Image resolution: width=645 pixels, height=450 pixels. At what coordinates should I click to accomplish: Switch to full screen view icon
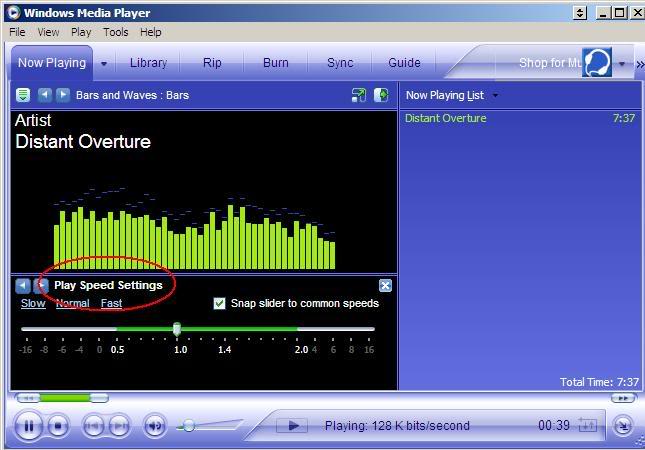[x=359, y=95]
